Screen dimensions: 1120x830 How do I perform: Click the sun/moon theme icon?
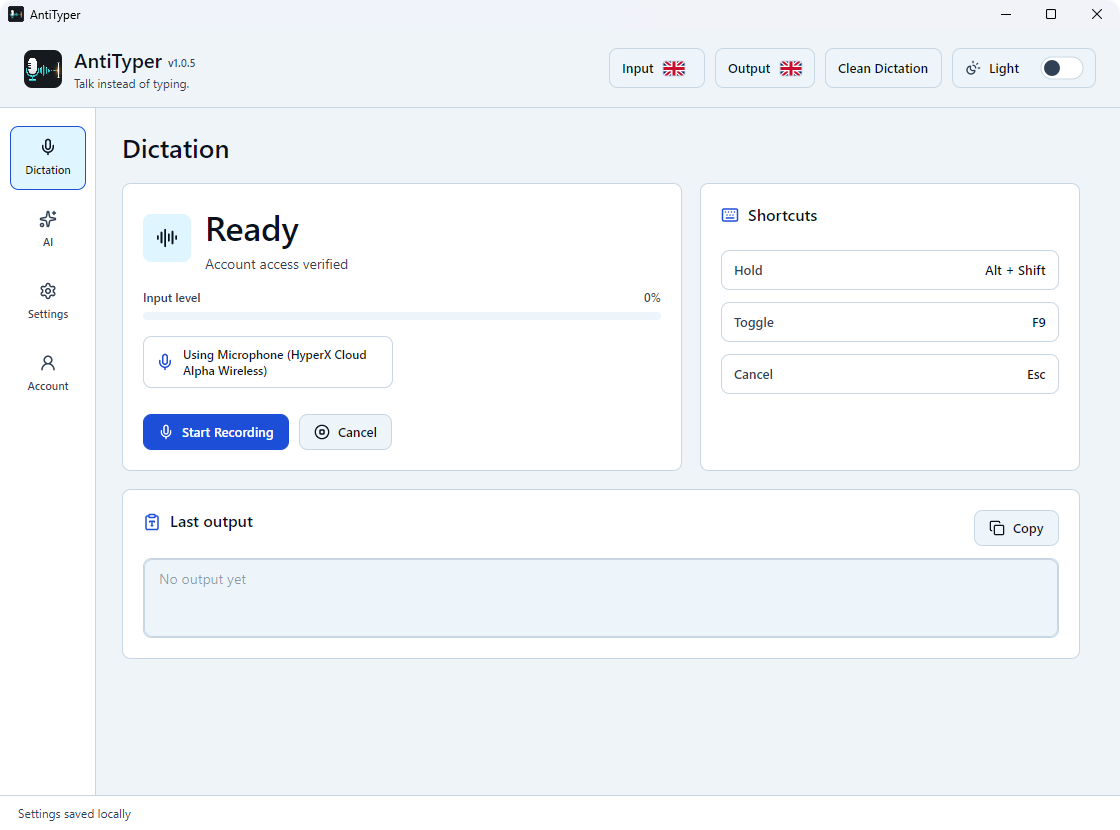973,69
